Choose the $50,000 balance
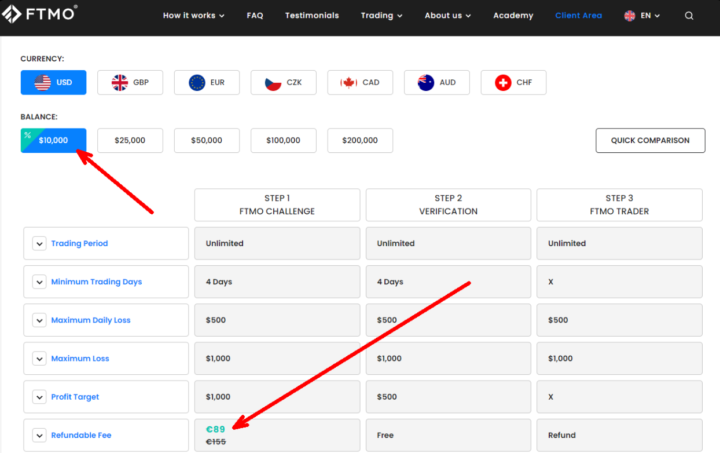The width and height of the screenshot is (720, 453). click(x=207, y=140)
